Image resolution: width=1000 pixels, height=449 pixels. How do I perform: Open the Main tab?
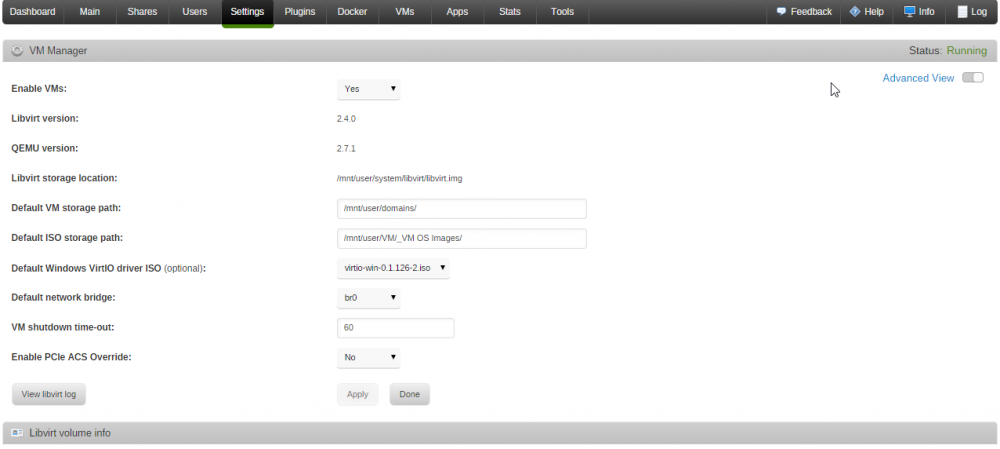pyautogui.click(x=90, y=12)
